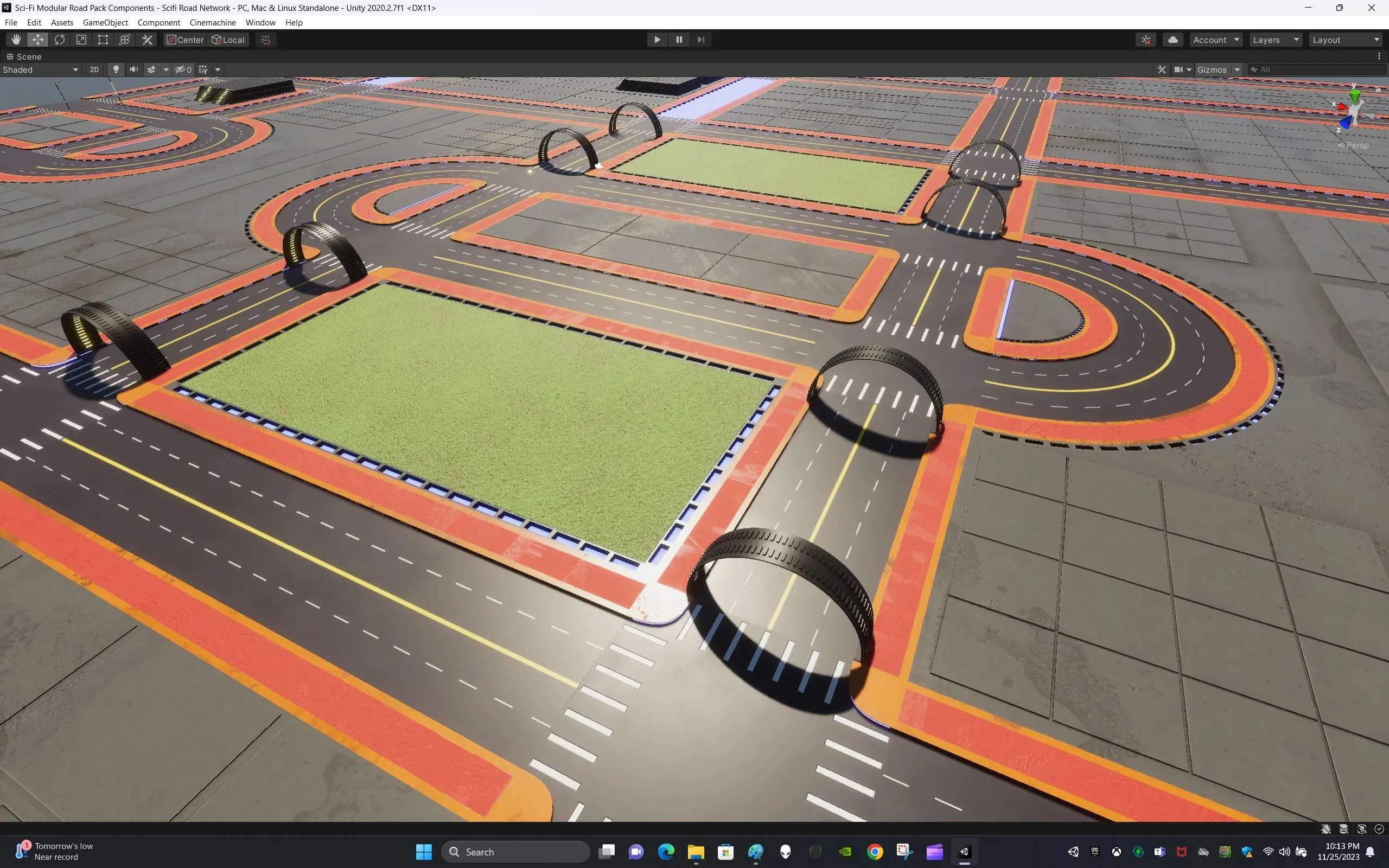1389x868 pixels.
Task: Click the Play button to run scene
Action: click(x=657, y=39)
